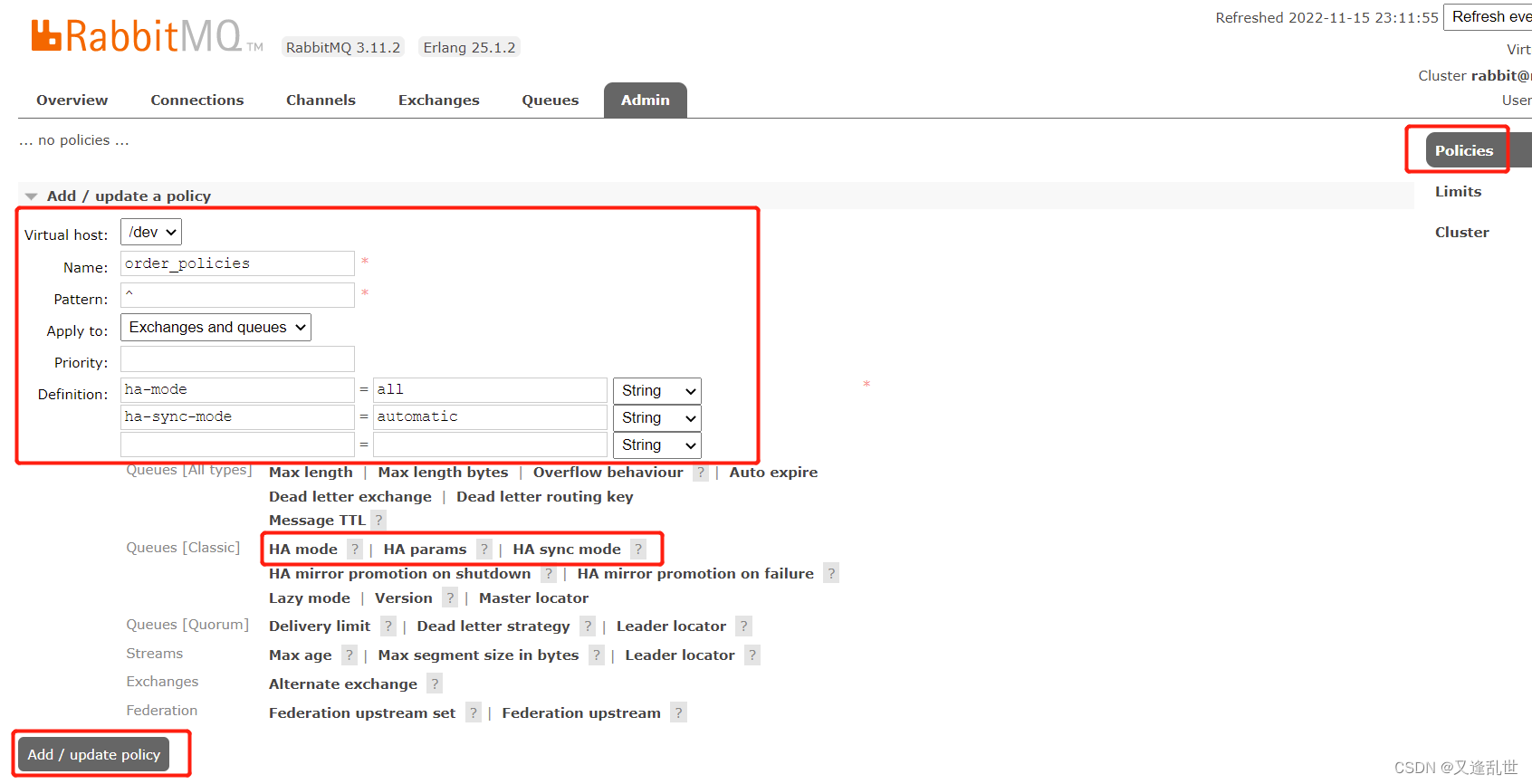The image size is (1532, 784).
Task: Open type dropdown for ha-sync-mode definition
Action: point(657,418)
